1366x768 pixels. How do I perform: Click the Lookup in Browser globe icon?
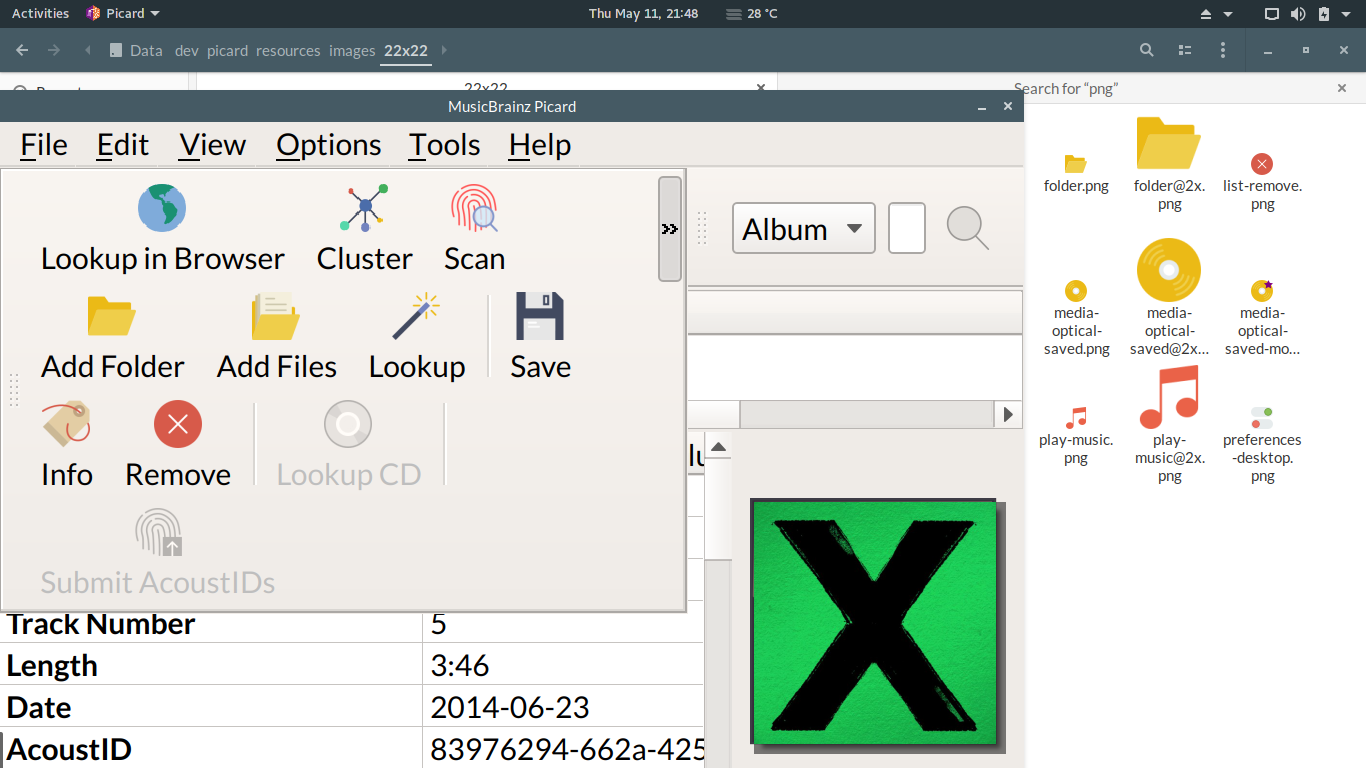(x=162, y=208)
